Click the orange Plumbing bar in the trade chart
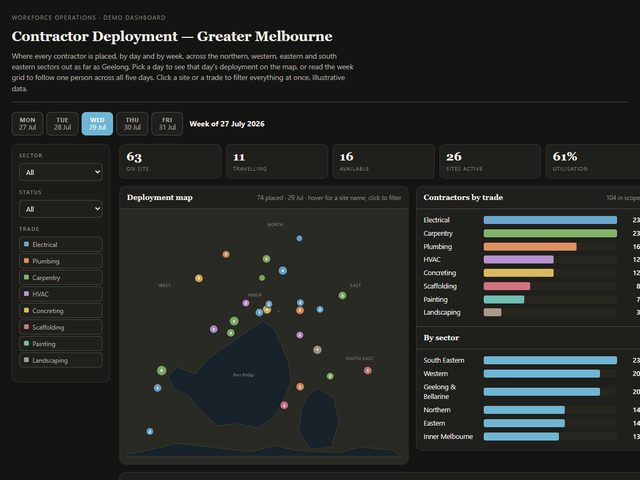Image resolution: width=640 pixels, height=480 pixels. pyautogui.click(x=530, y=247)
